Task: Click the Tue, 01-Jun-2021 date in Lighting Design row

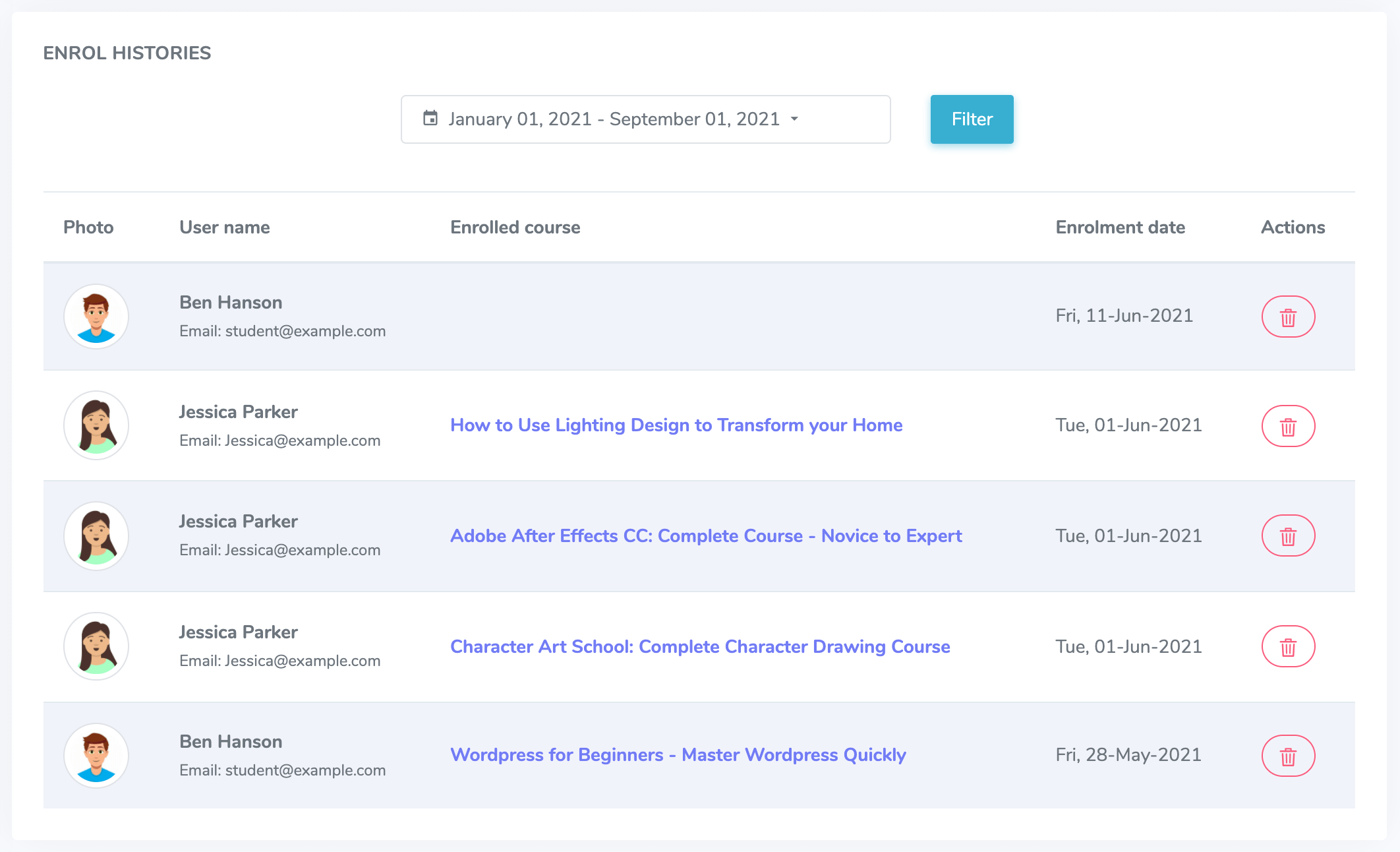Action: click(x=1129, y=425)
